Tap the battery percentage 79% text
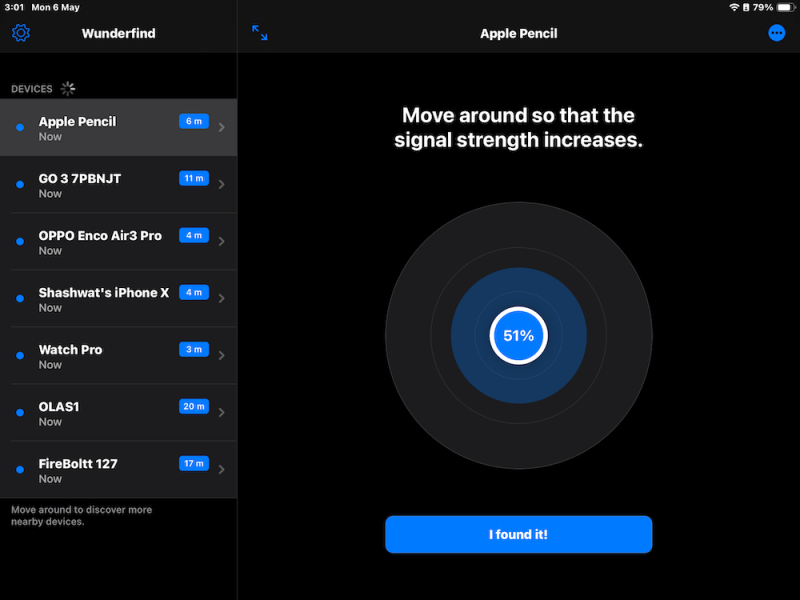 763,7
